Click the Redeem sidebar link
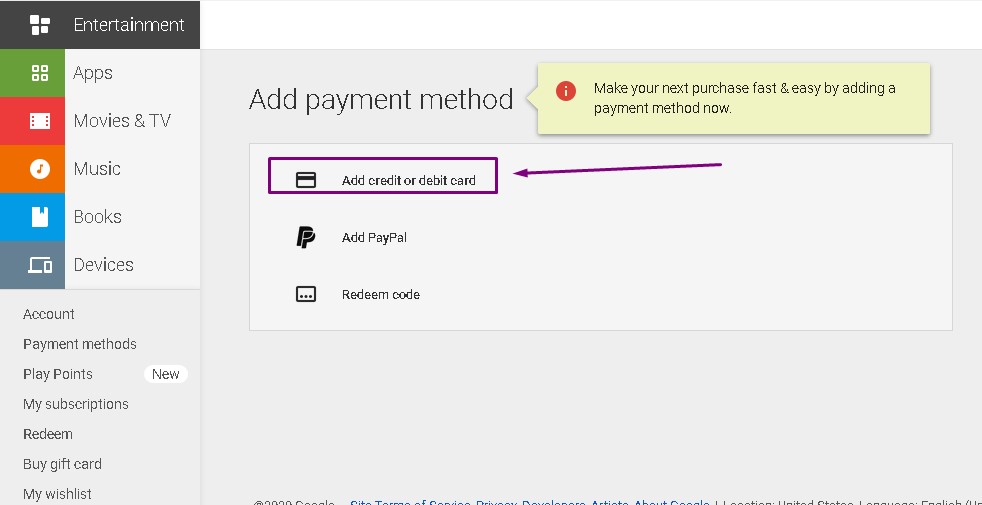The height and width of the screenshot is (505, 982). pos(48,434)
